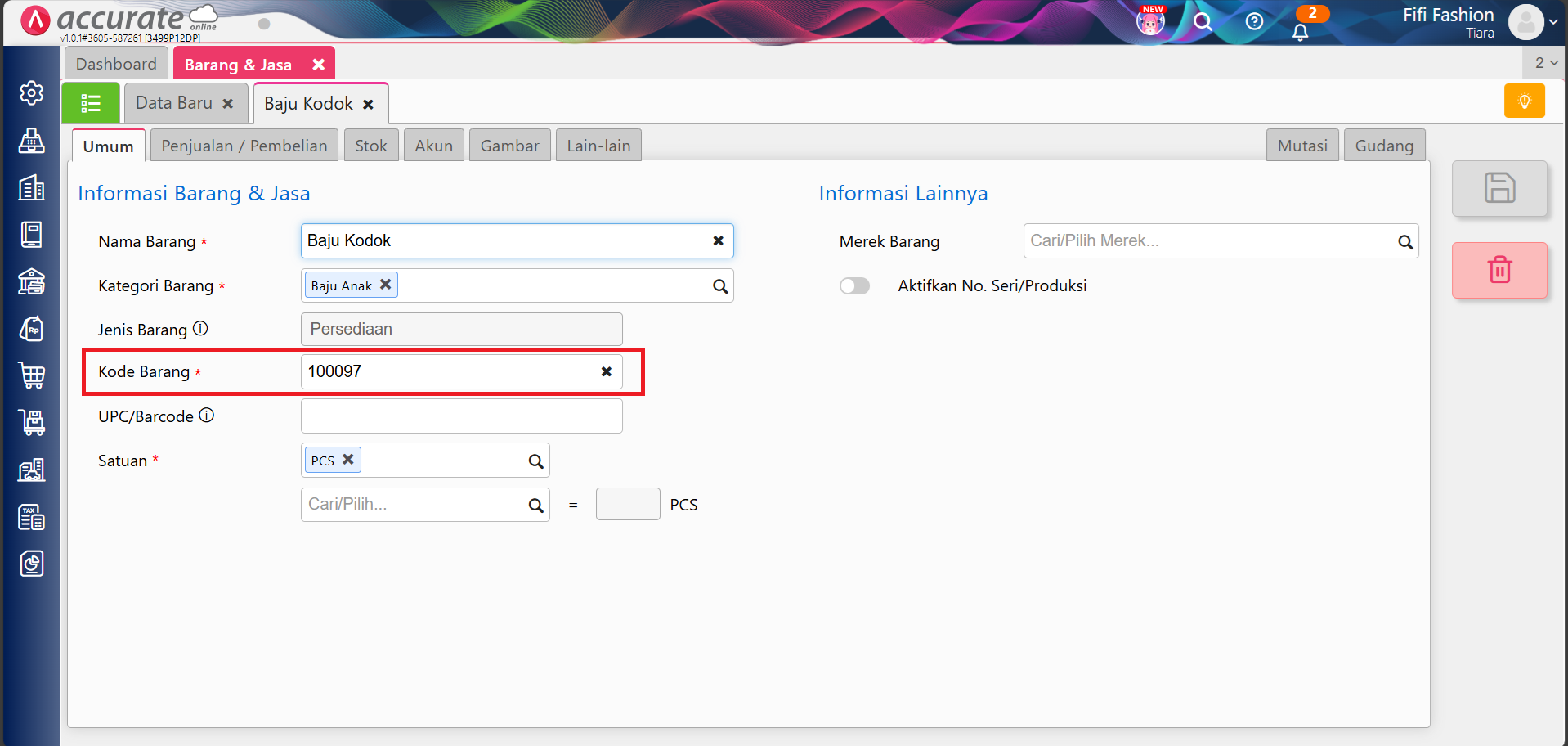Switch to Penjualan / Pembelian tab
This screenshot has width=1568, height=746.
pos(244,146)
